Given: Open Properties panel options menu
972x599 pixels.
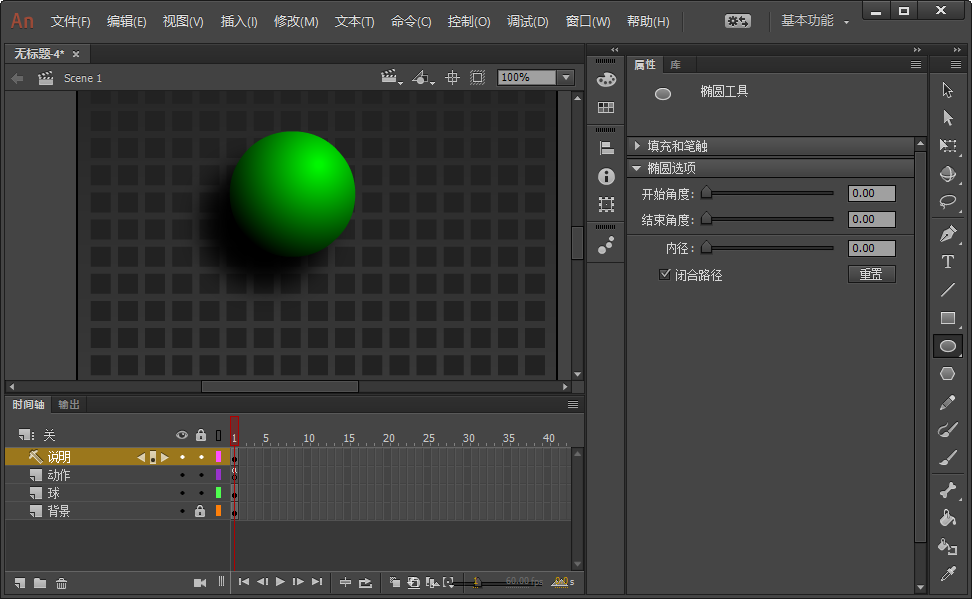Looking at the screenshot, I should [x=916, y=64].
